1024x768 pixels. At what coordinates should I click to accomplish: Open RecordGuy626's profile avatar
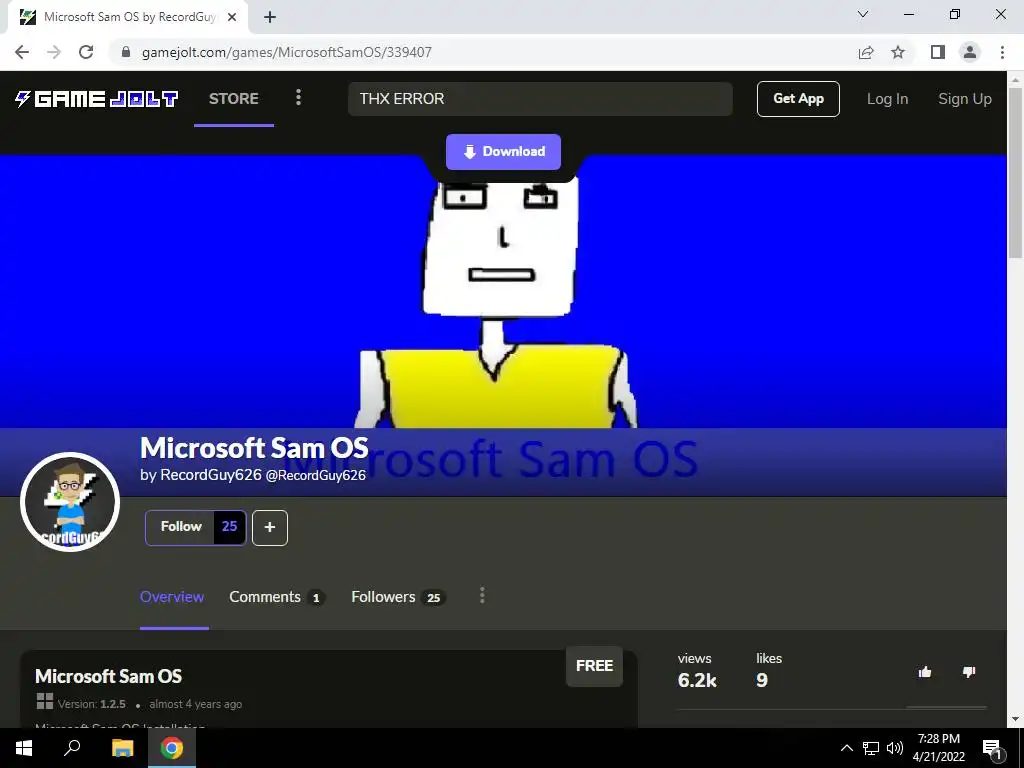point(70,502)
